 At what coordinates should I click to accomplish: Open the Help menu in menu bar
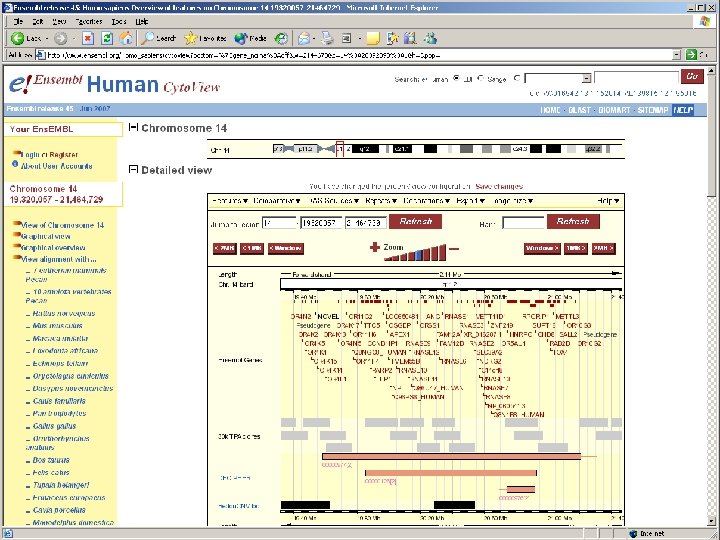pos(141,22)
